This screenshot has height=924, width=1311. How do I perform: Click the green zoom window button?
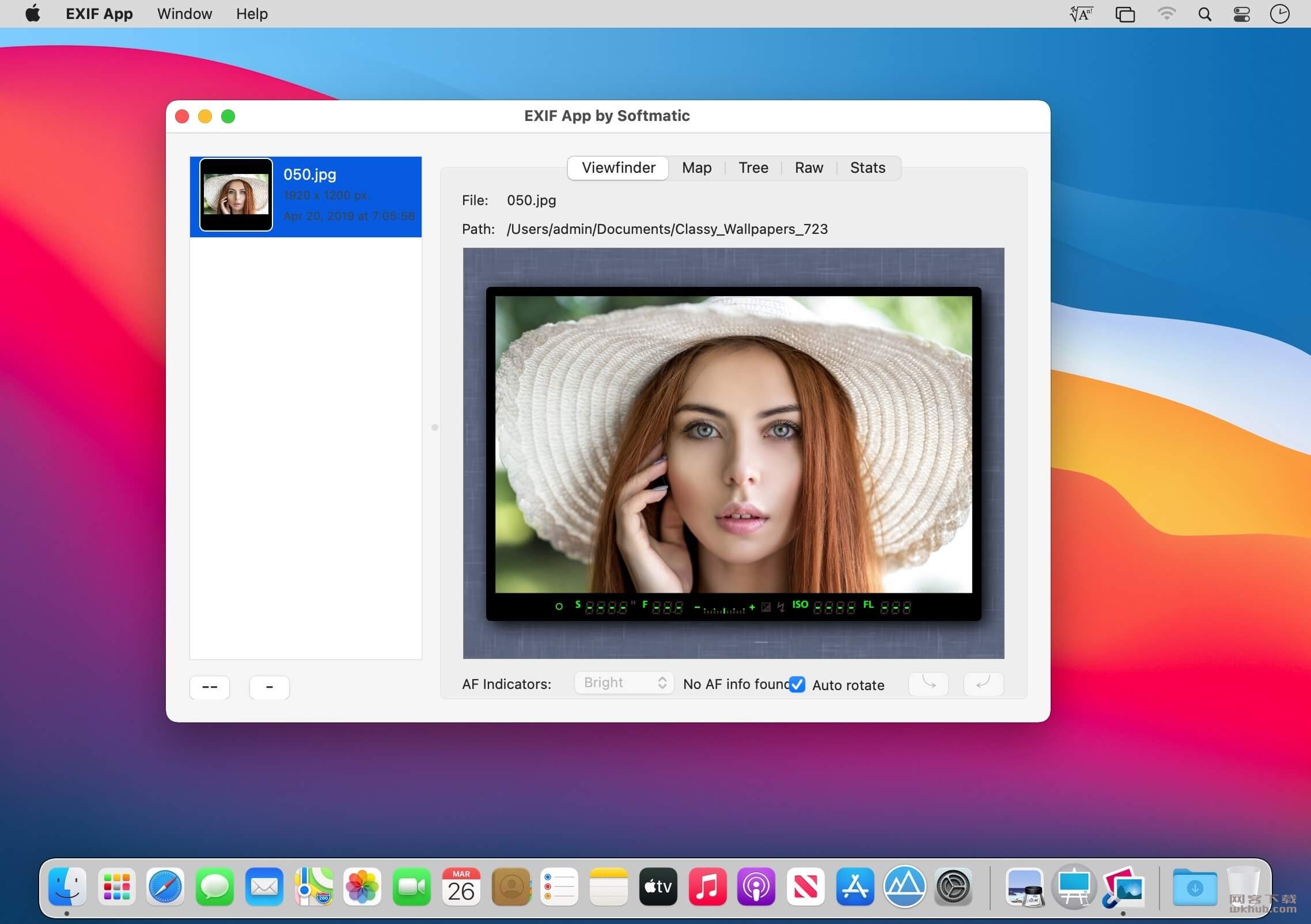(228, 116)
